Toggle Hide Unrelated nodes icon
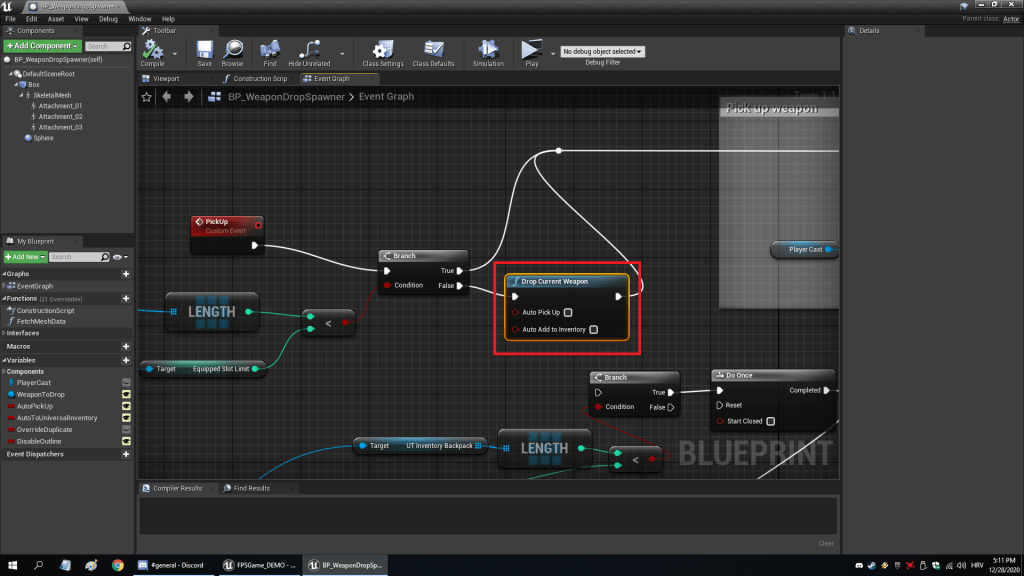1024x576 pixels. [x=309, y=50]
